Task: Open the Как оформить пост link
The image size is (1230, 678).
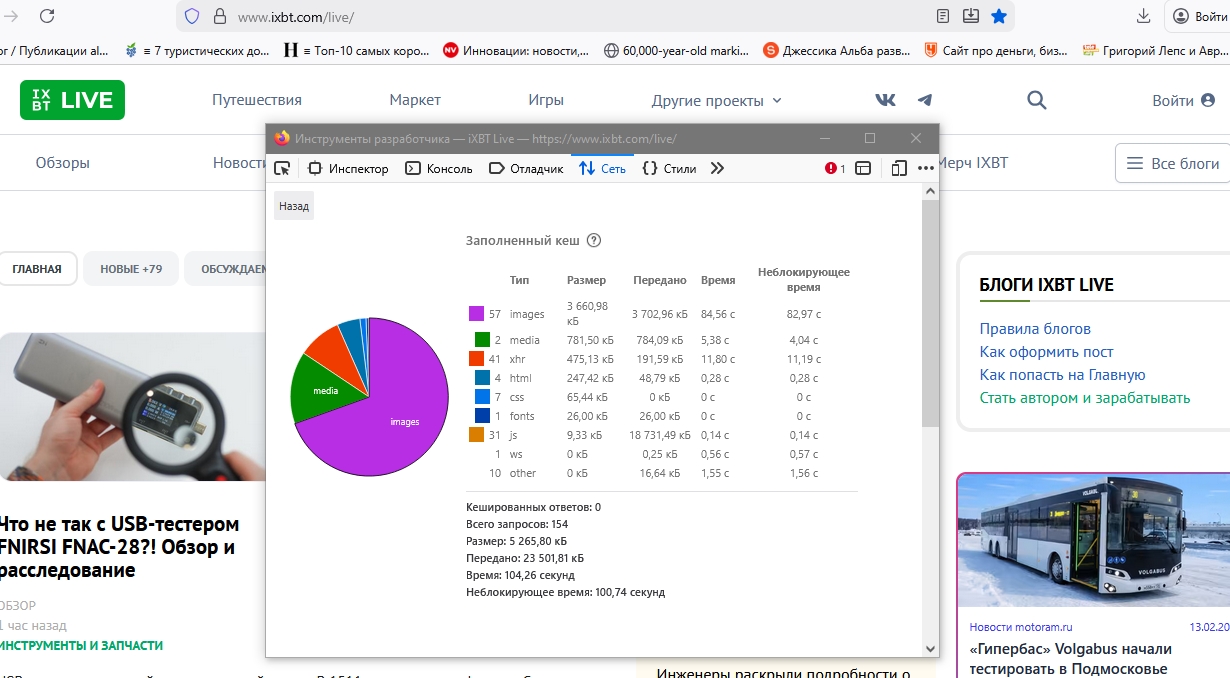Action: [1046, 352]
